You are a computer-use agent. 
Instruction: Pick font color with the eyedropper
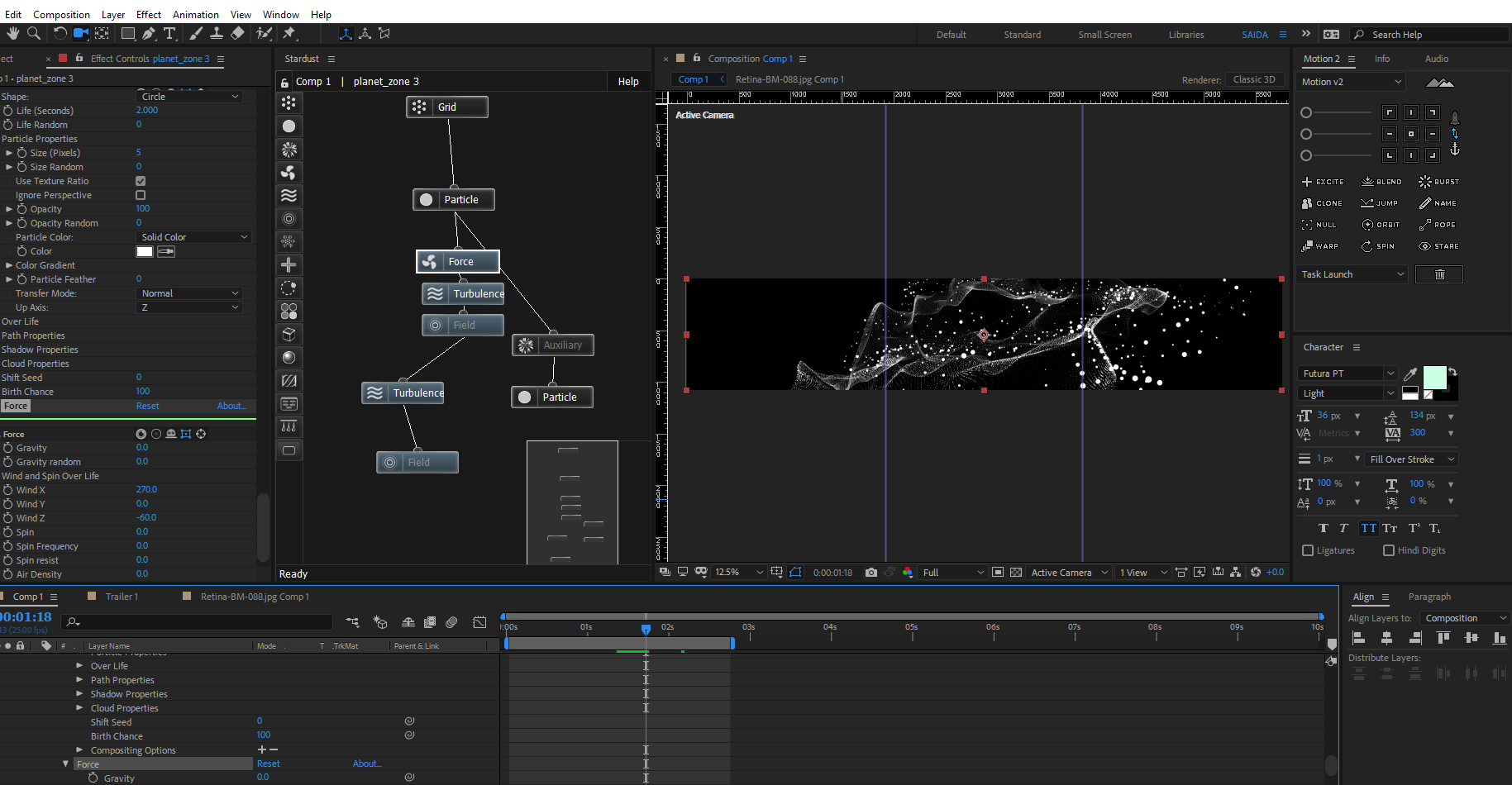coord(1411,373)
